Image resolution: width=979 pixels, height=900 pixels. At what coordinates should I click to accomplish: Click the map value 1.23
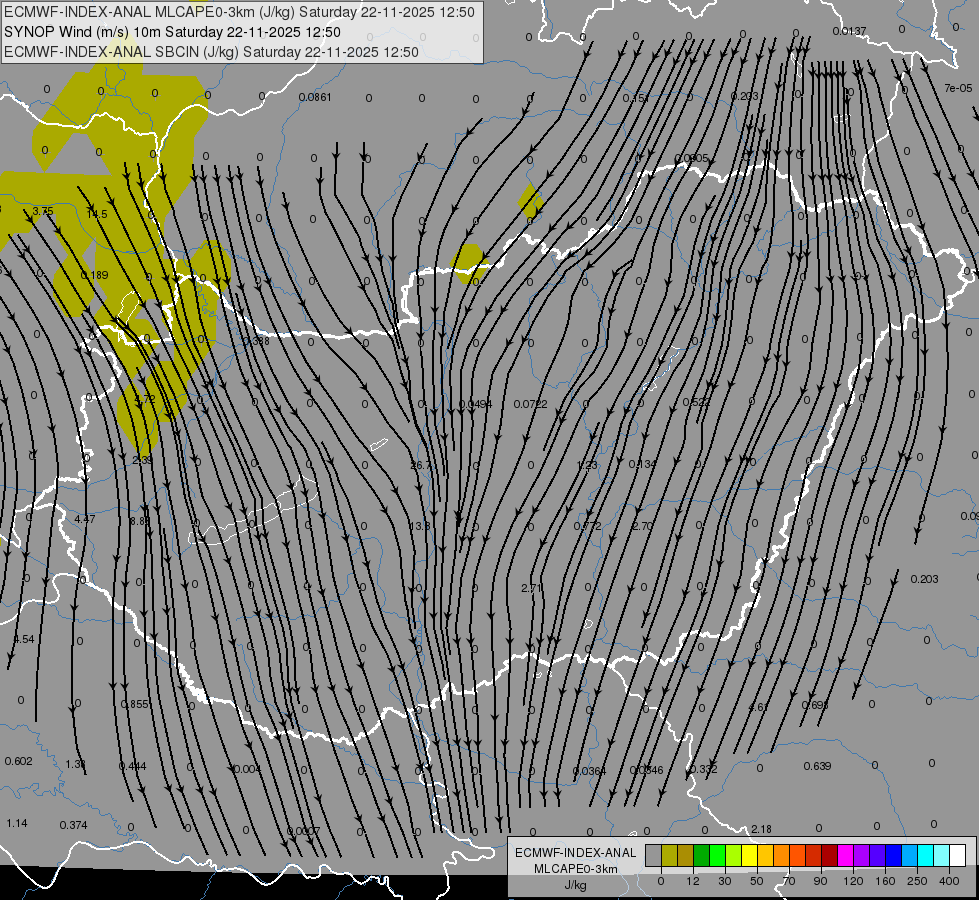click(587, 465)
